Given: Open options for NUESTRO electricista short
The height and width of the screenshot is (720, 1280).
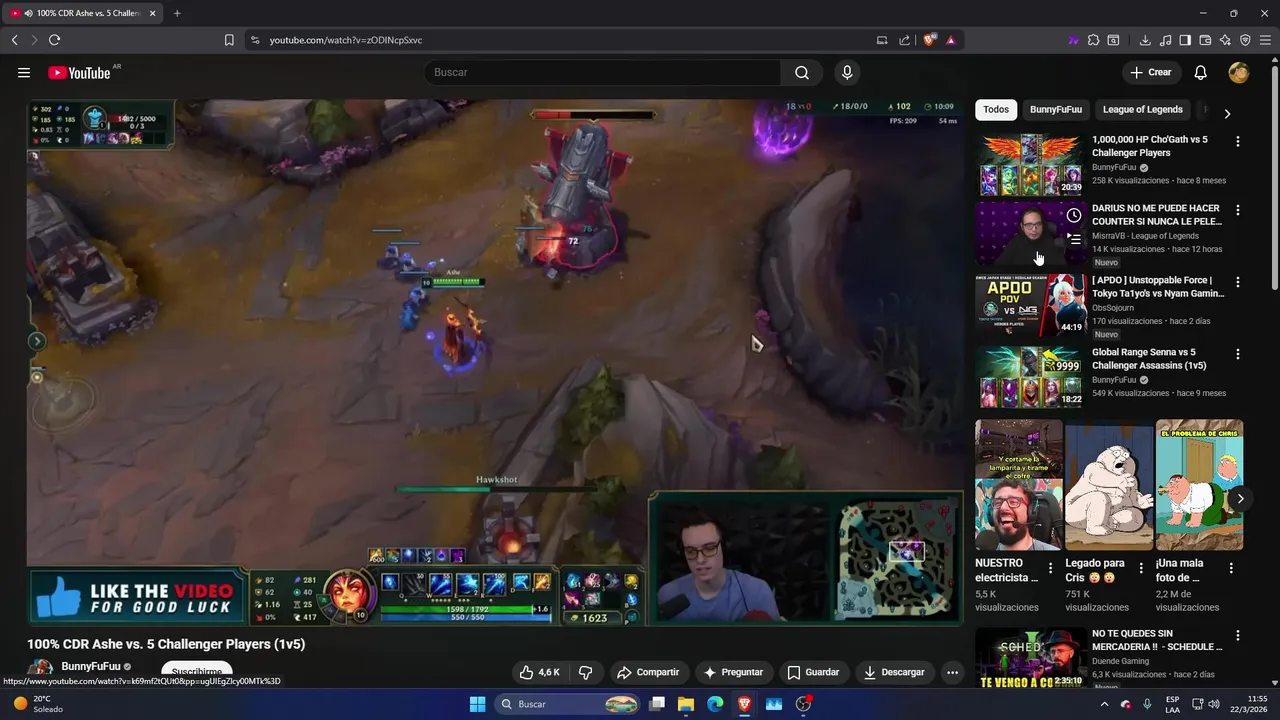Looking at the screenshot, I should (x=1051, y=568).
